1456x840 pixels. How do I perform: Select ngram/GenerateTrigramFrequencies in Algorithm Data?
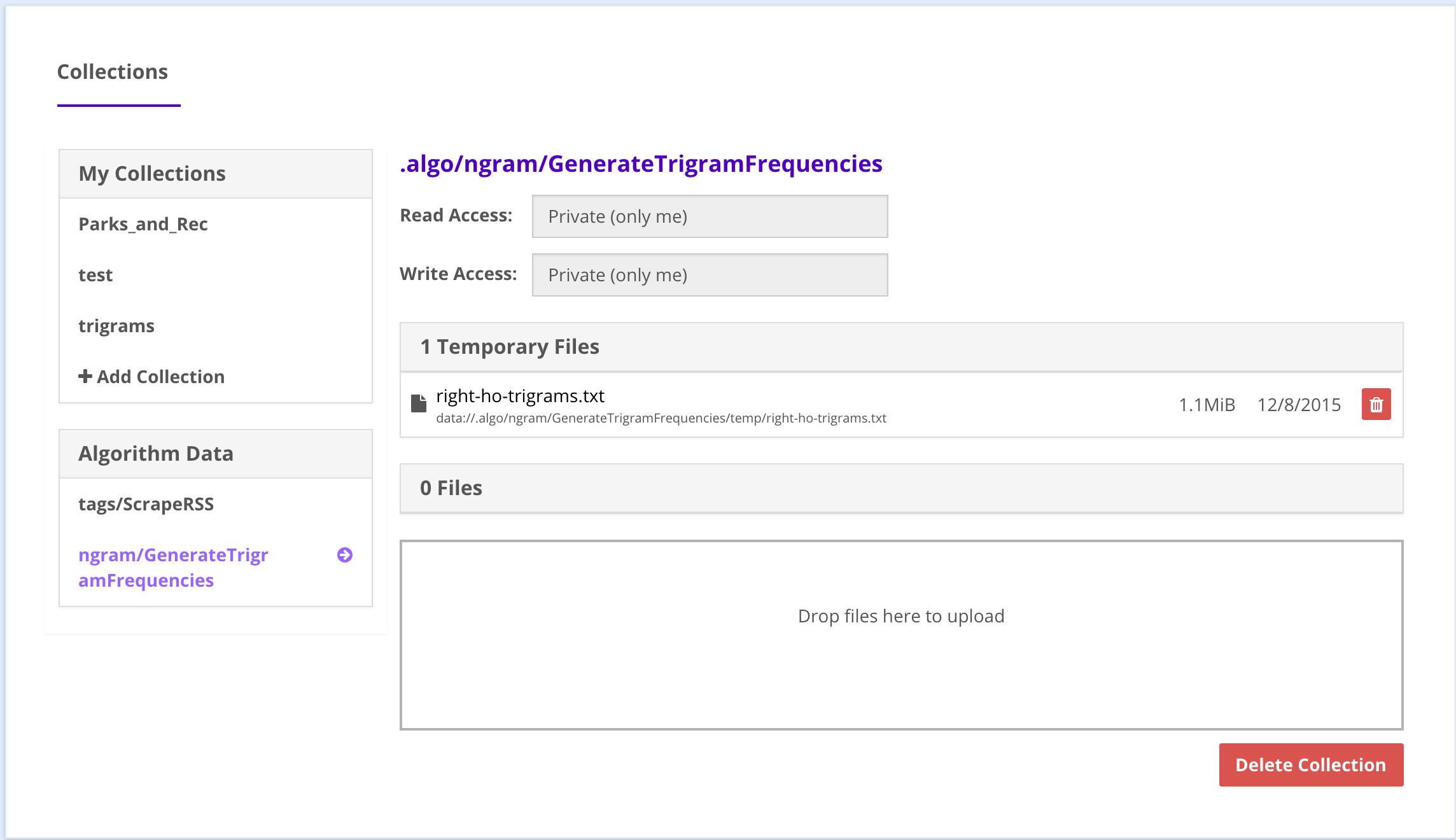173,568
